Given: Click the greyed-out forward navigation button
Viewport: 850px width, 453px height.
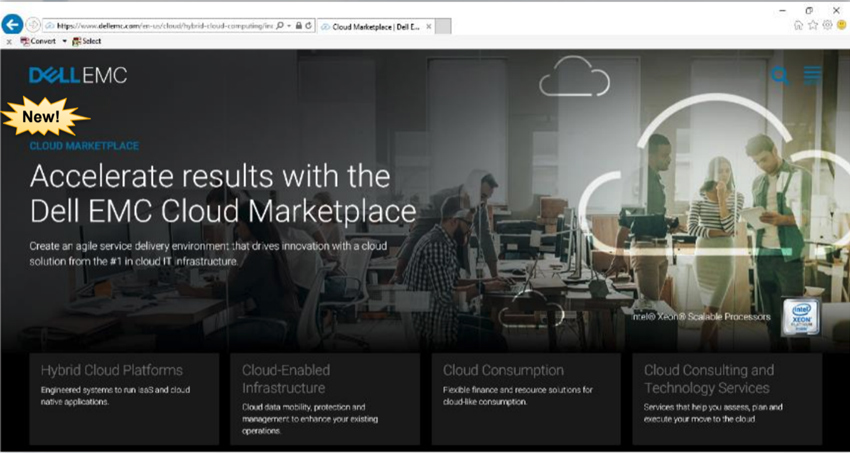Looking at the screenshot, I should [x=33, y=25].
